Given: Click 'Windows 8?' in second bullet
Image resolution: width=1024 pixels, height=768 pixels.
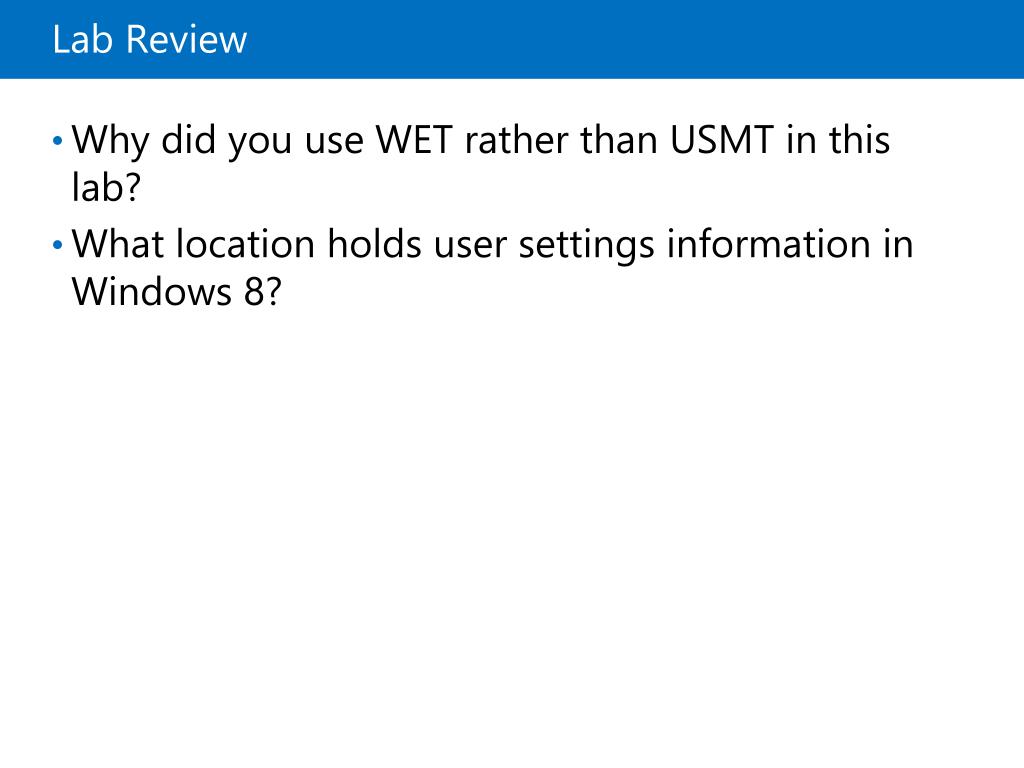Looking at the screenshot, I should (x=176, y=291).
